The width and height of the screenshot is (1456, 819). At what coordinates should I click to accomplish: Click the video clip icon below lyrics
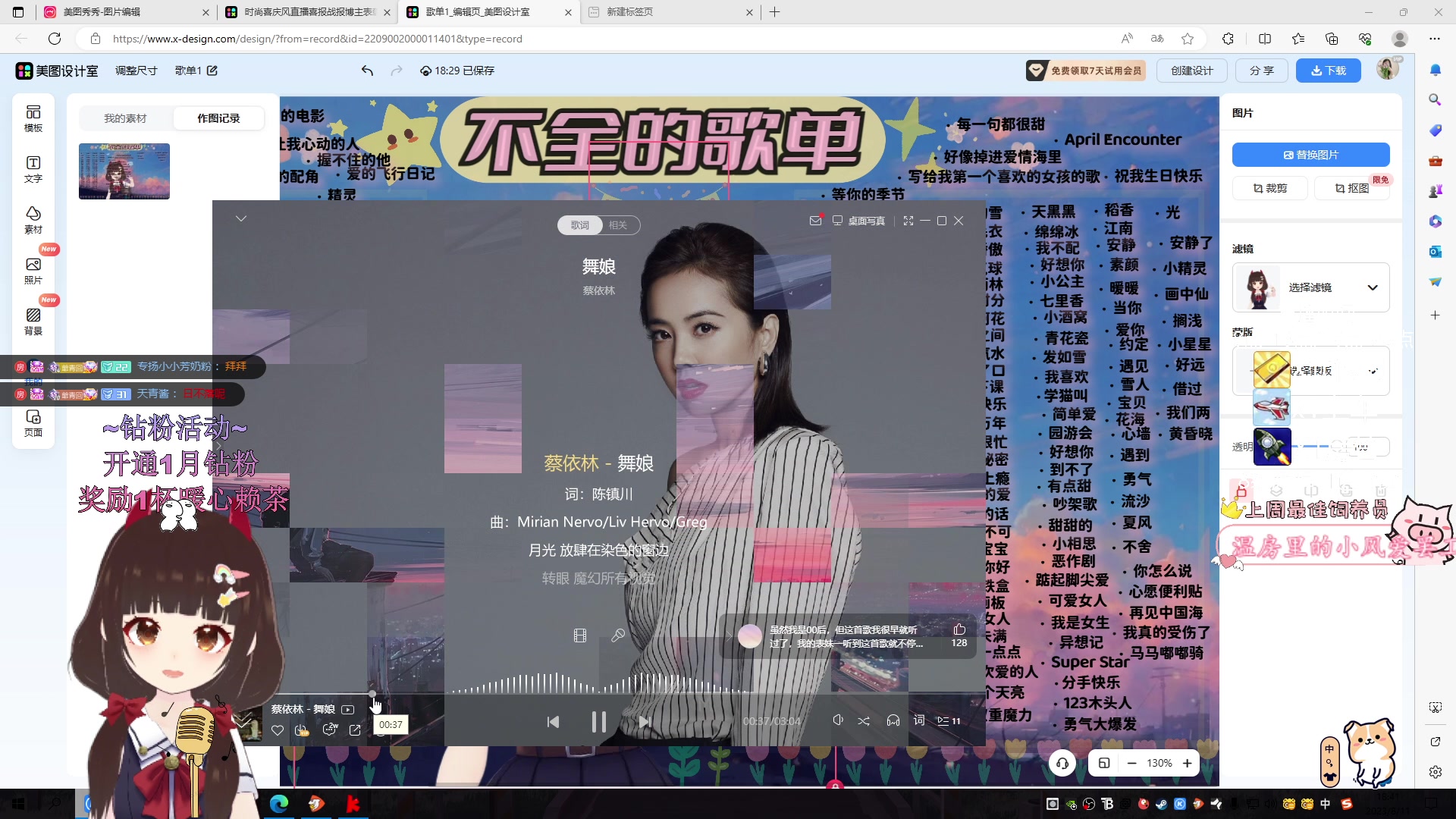580,635
